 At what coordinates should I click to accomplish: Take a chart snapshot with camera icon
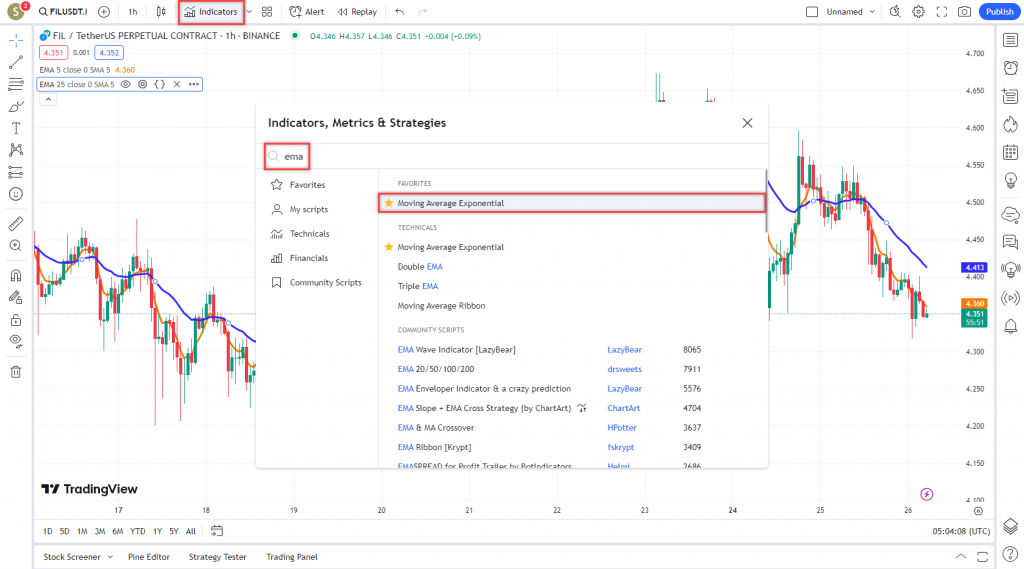coord(964,12)
